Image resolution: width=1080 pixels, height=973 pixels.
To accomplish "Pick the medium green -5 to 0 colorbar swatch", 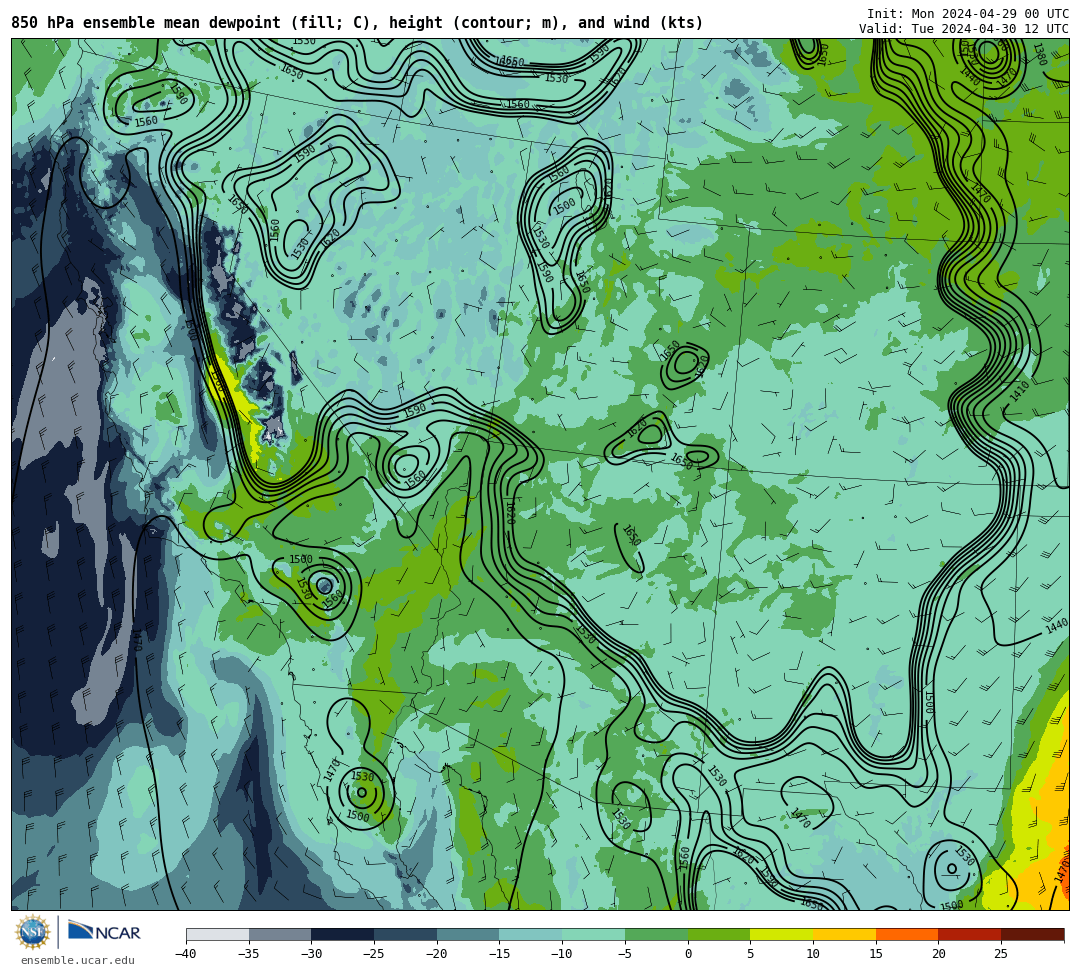I will (656, 934).
